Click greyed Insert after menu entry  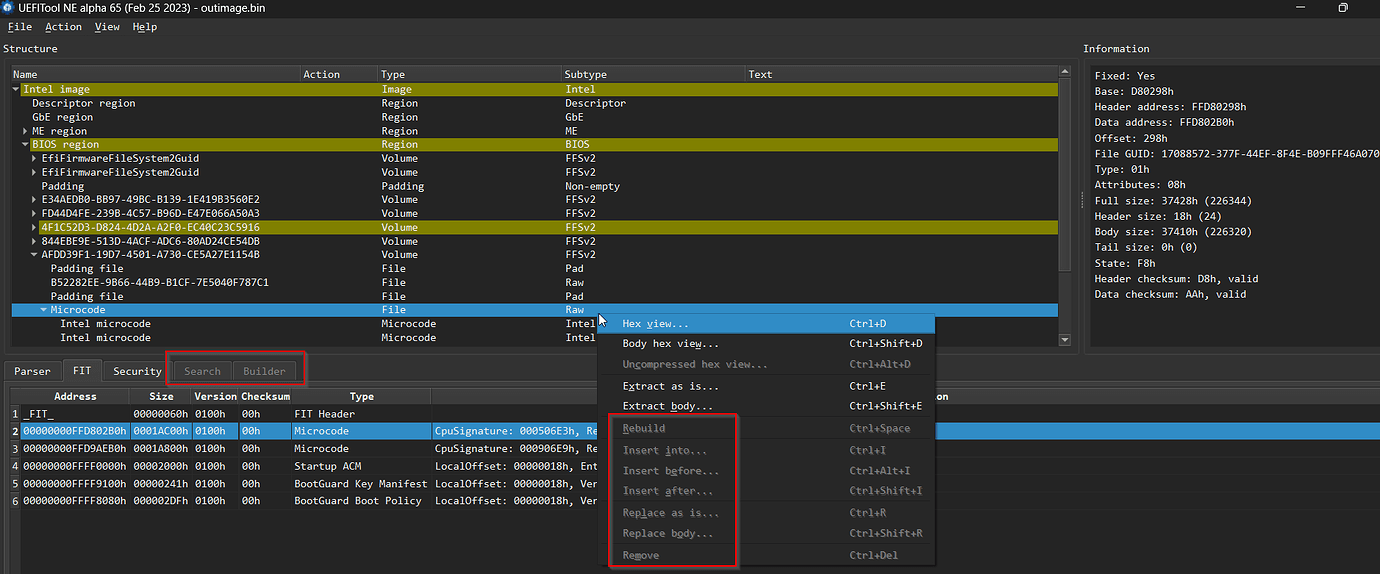pos(766,490)
